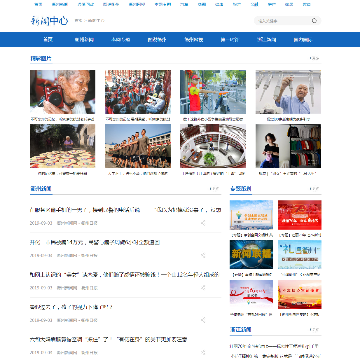Screen dimensions: 360x360
Task: Open the red anniversary video thumbnail
Action: tap(300, 215)
